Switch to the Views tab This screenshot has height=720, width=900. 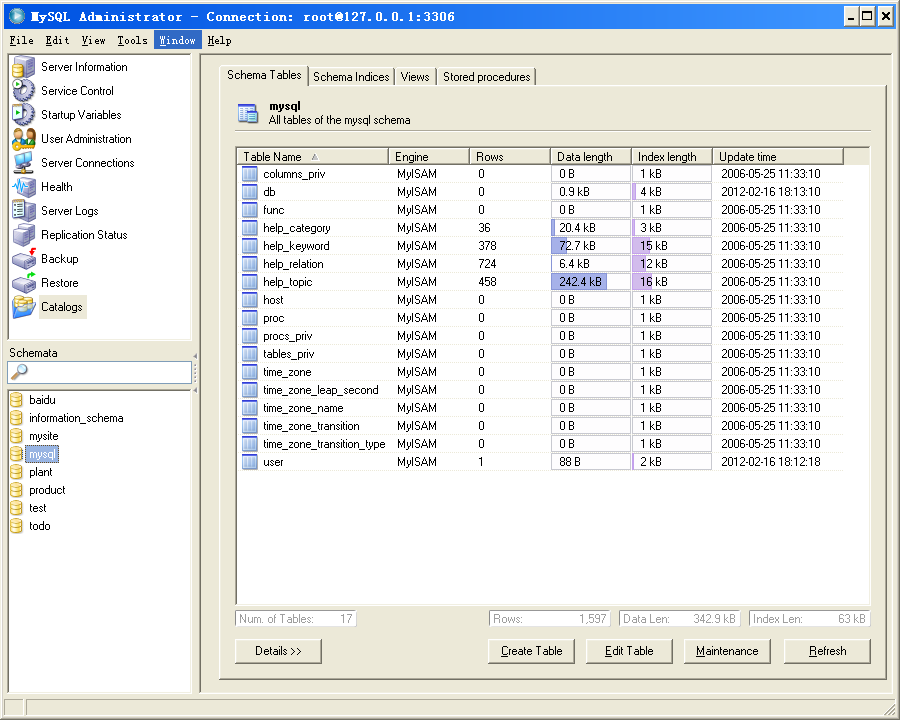click(x=415, y=77)
